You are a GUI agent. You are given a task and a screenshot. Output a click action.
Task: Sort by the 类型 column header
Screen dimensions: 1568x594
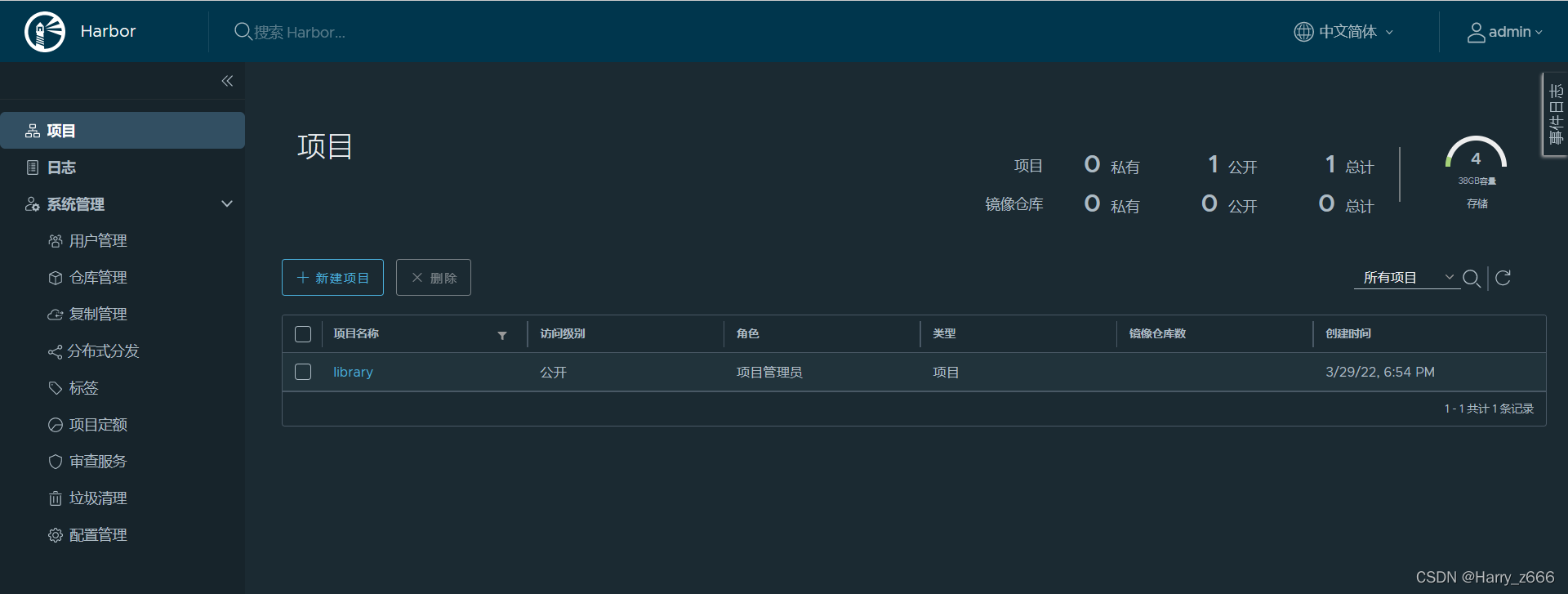coord(944,334)
